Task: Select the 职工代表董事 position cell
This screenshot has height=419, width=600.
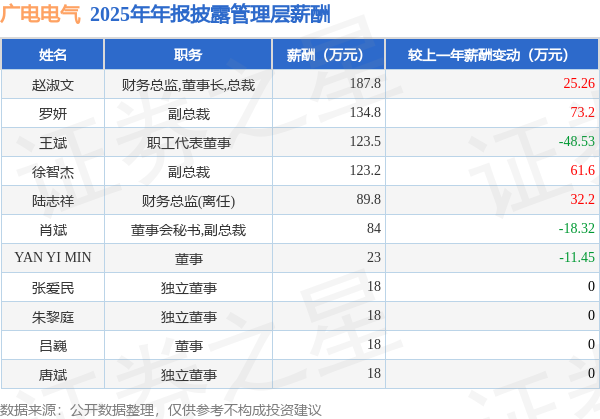Action: (188, 142)
